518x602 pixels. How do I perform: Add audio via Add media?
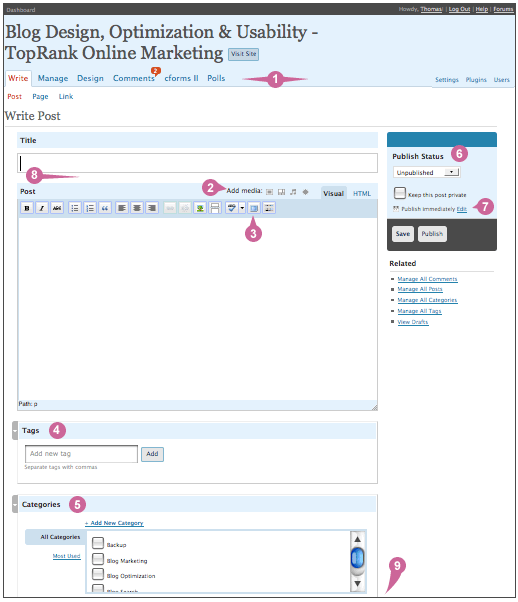[293, 192]
